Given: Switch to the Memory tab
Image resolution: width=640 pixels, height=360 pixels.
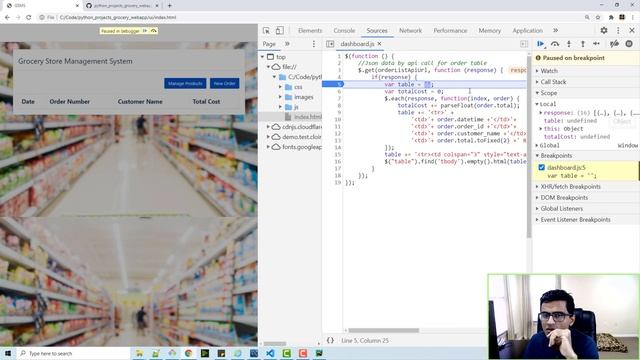Looking at the screenshot, I should pyautogui.click(x=489, y=31).
